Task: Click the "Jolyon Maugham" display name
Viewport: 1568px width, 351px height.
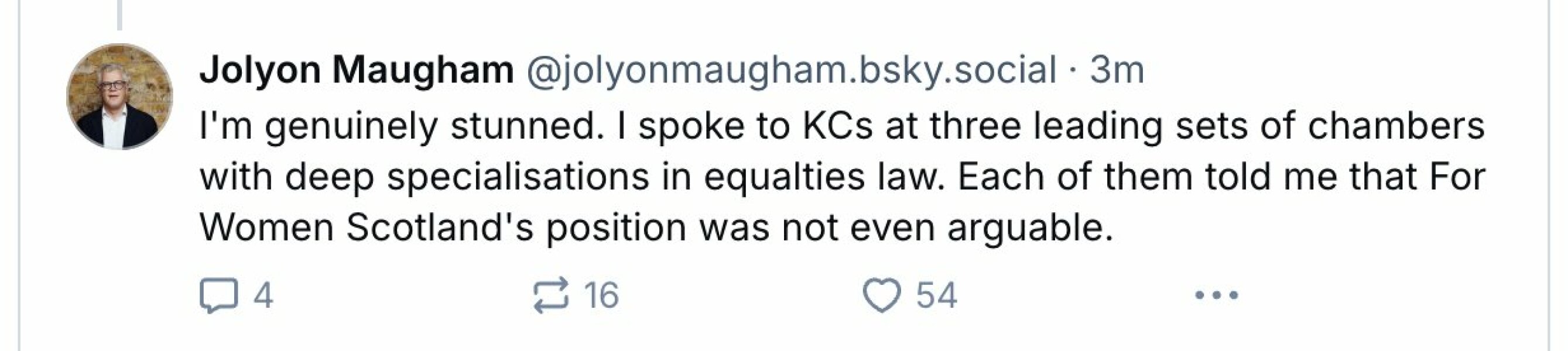Action: (357, 70)
